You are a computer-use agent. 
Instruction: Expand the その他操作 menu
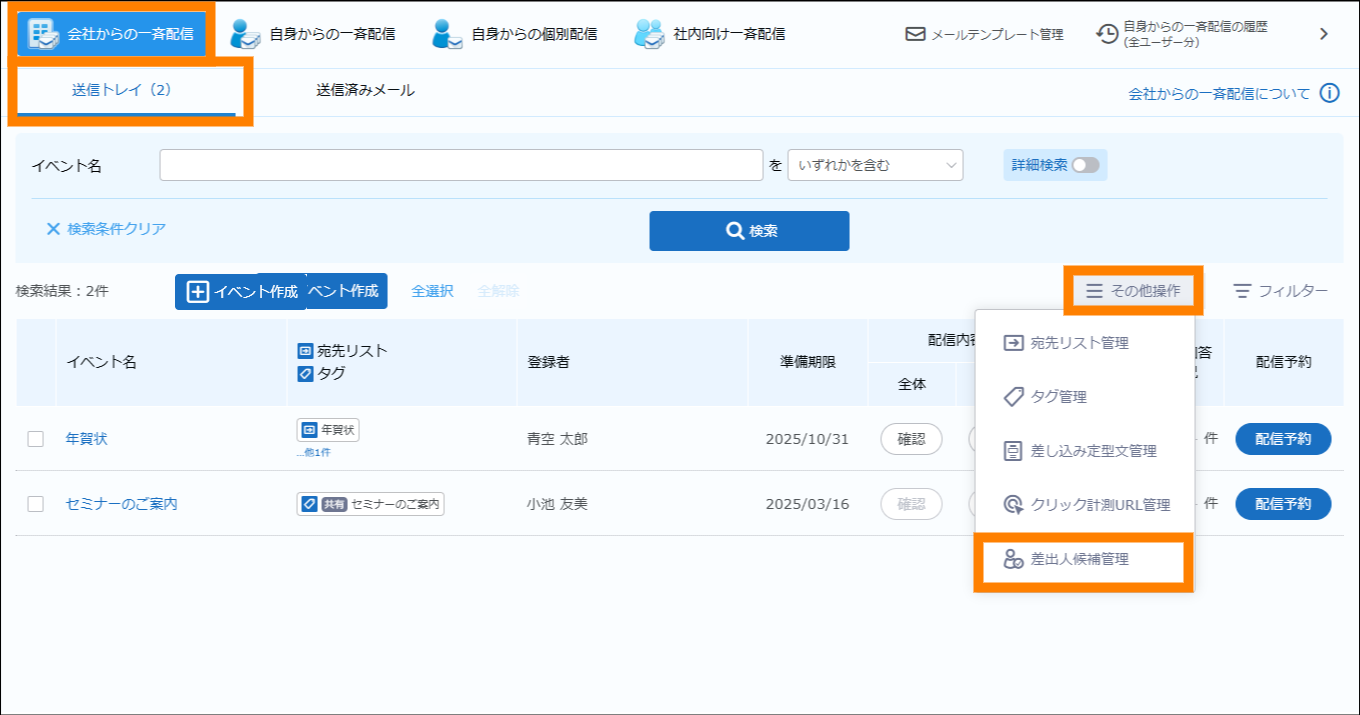1133,291
